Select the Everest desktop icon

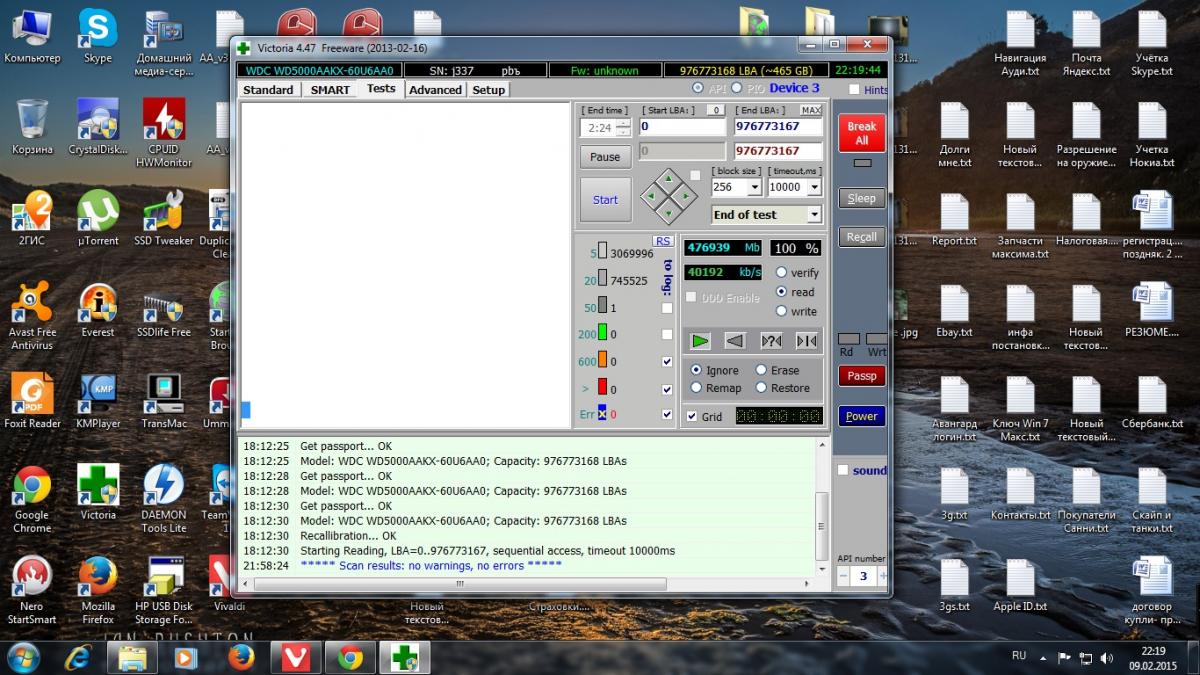coord(98,309)
